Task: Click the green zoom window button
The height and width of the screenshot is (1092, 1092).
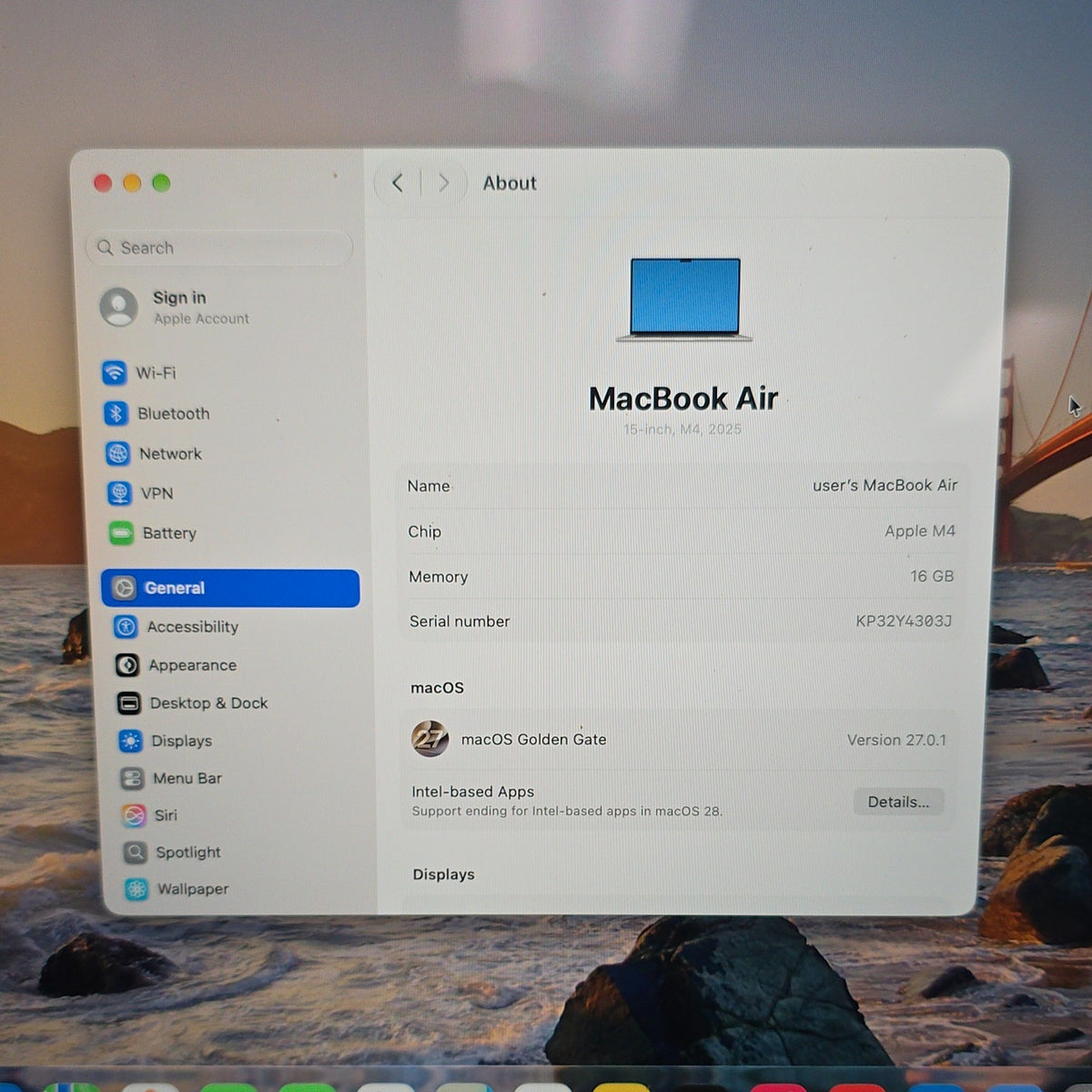Action: tap(161, 183)
